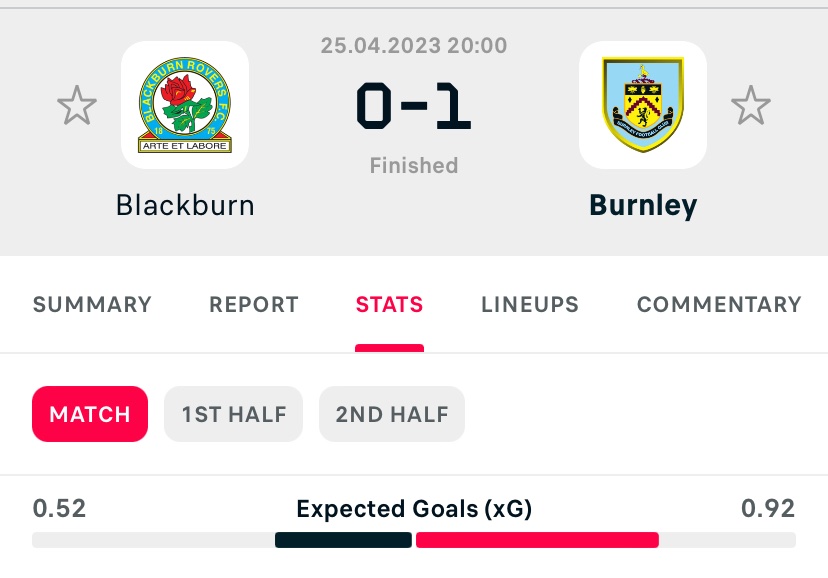
Task: Click Blackburn's dark xG bar
Action: click(343, 540)
